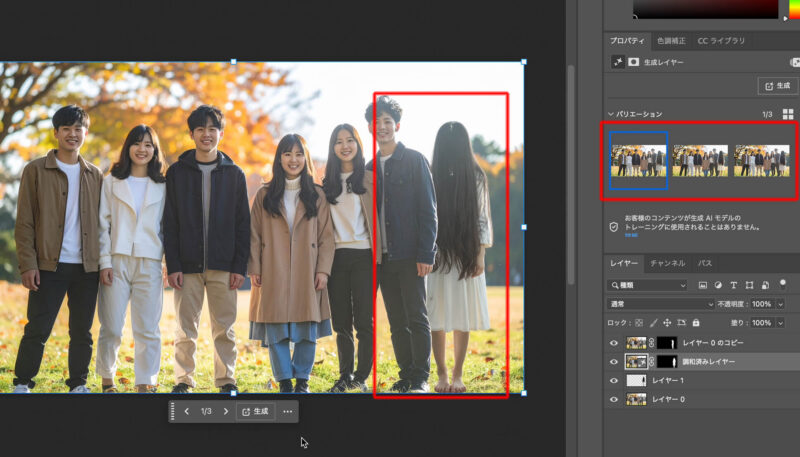Screen dimensions: 800x457
Task: Collapse the バリエーション section
Action: click(x=611, y=114)
